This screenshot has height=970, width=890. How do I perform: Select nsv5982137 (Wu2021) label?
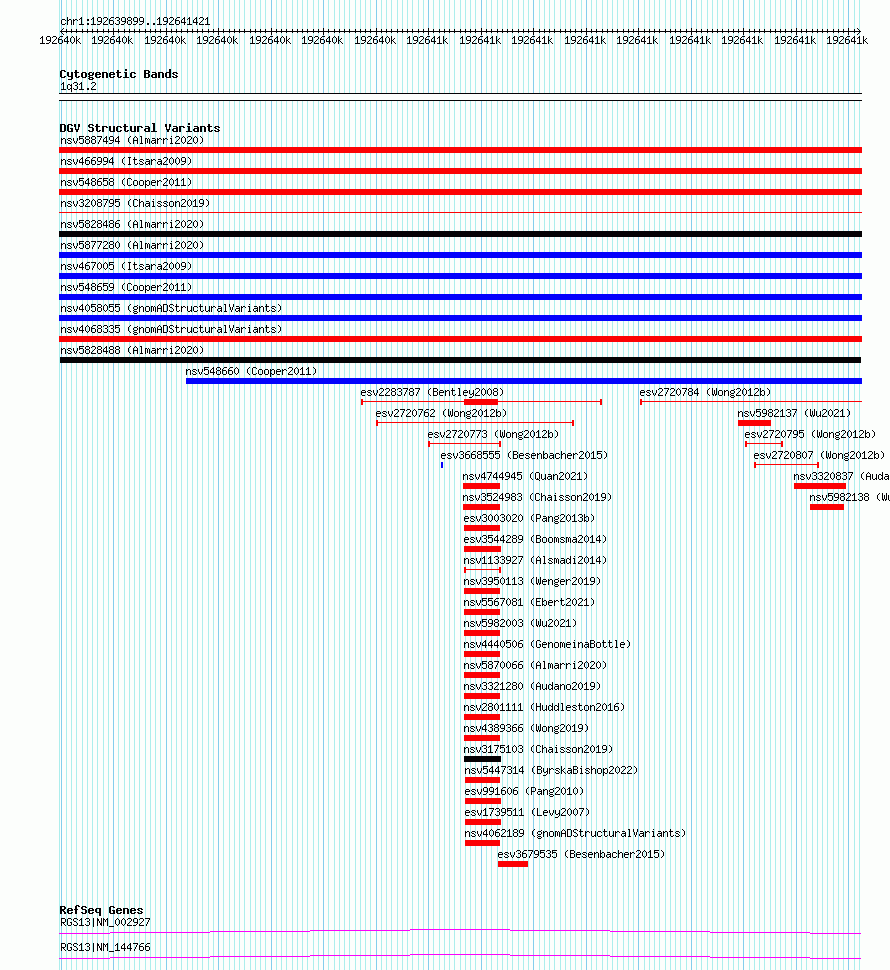(x=794, y=414)
